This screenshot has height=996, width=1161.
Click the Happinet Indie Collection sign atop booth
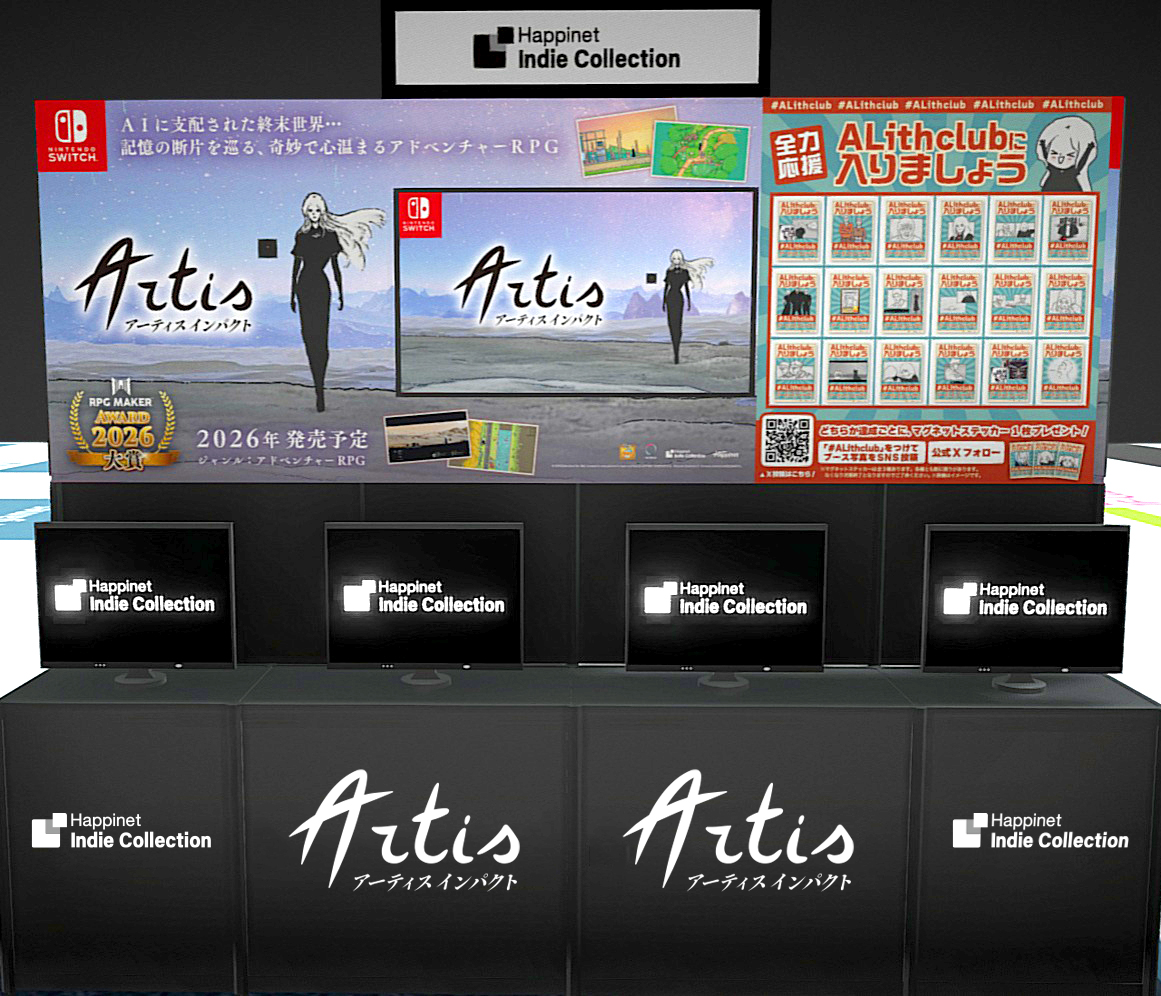577,47
